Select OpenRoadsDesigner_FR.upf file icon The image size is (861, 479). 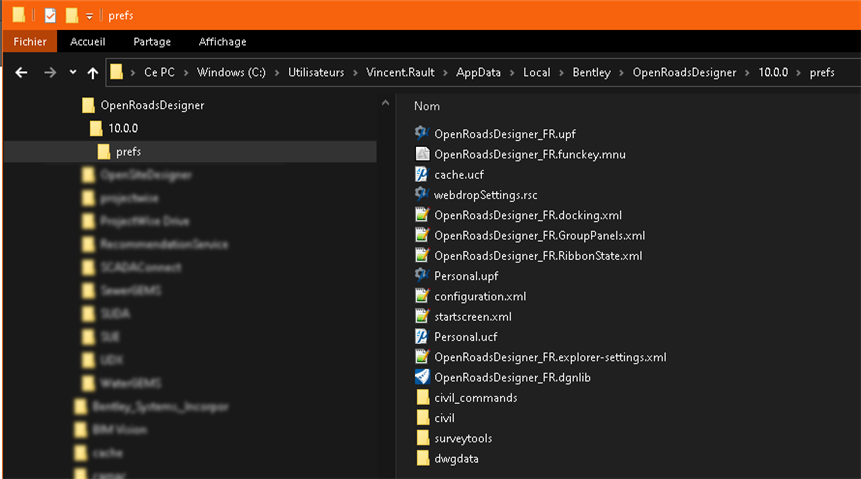click(x=422, y=133)
